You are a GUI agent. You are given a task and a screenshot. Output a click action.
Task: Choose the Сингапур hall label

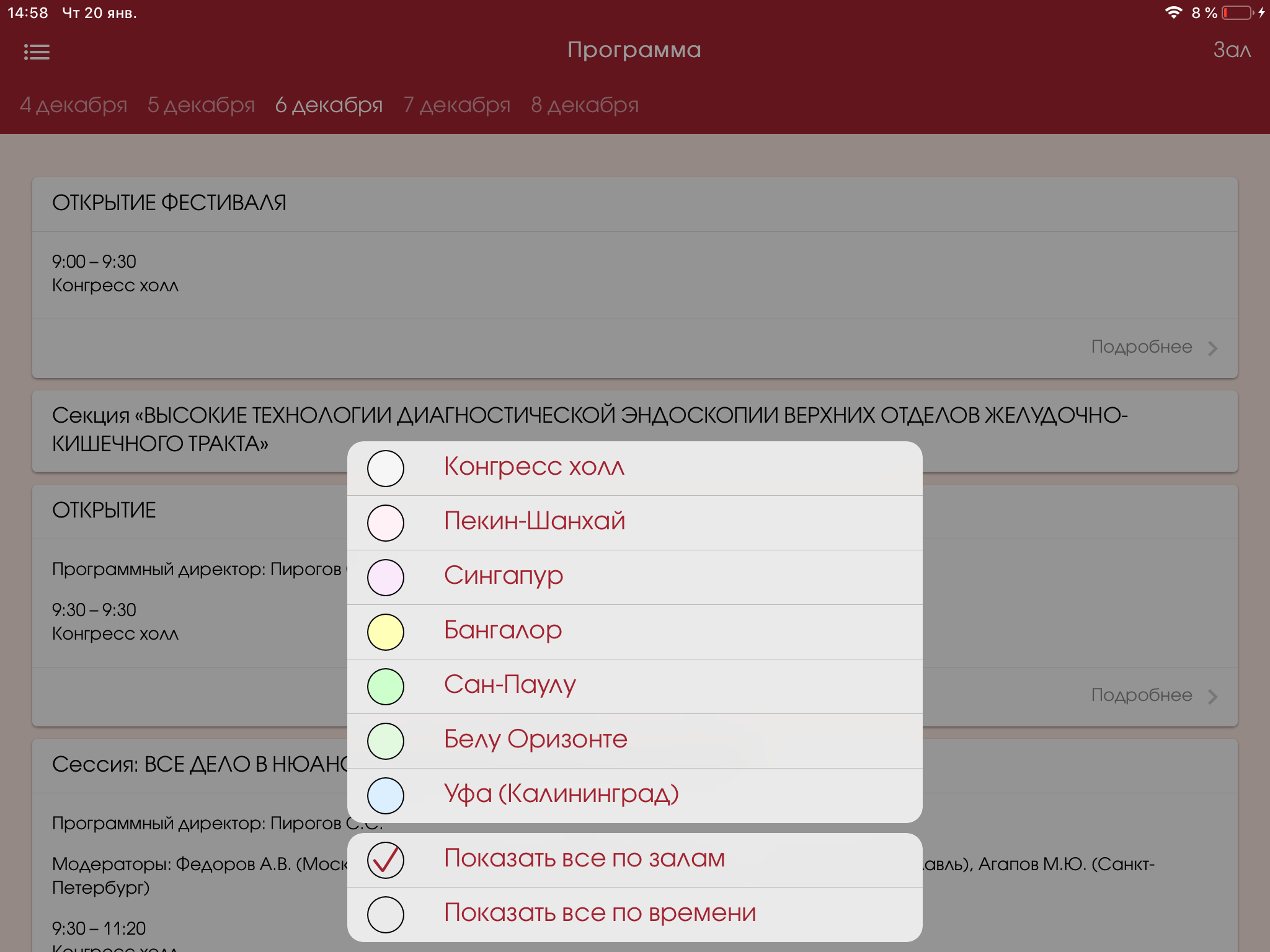point(504,576)
